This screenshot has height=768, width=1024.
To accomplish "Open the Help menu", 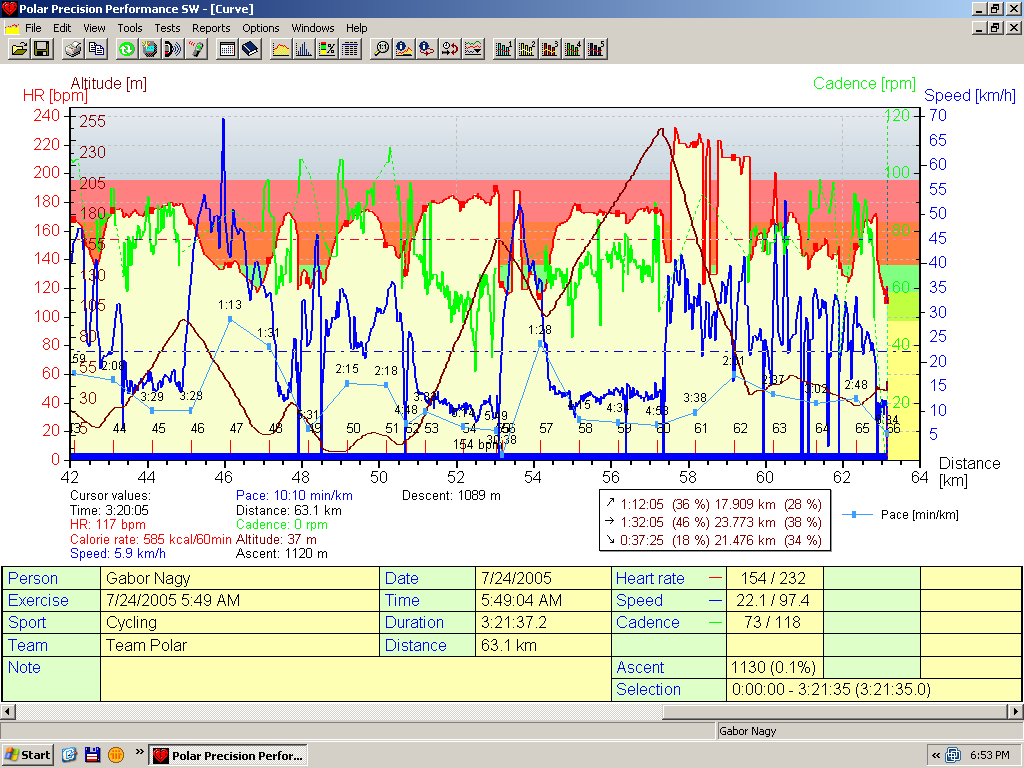I will [x=357, y=28].
